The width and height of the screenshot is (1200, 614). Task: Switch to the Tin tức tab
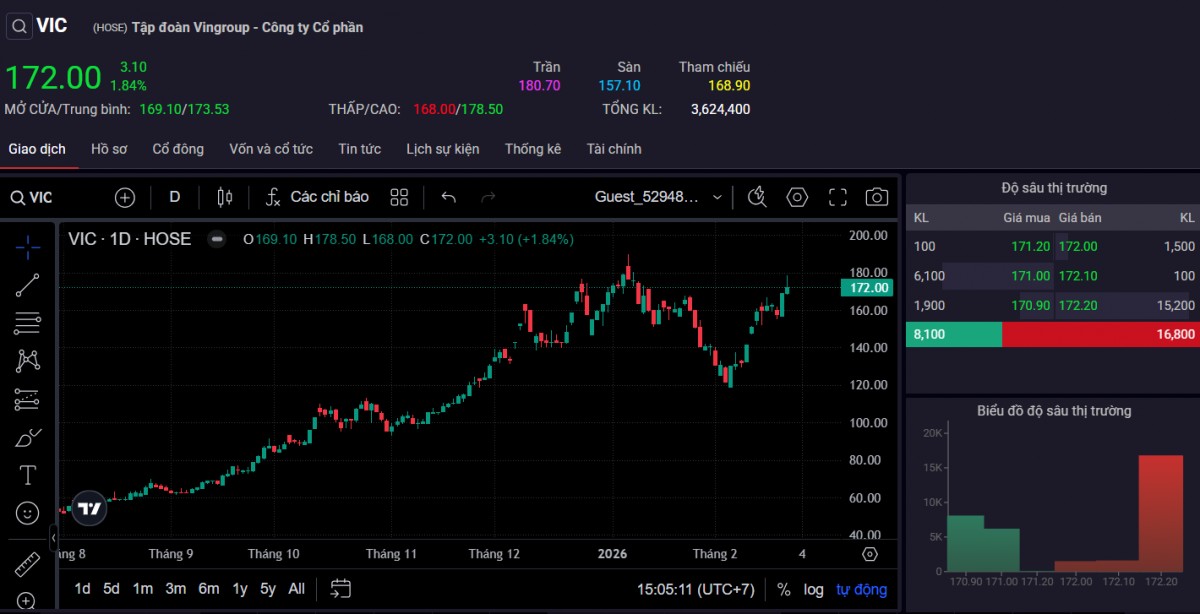coord(359,149)
